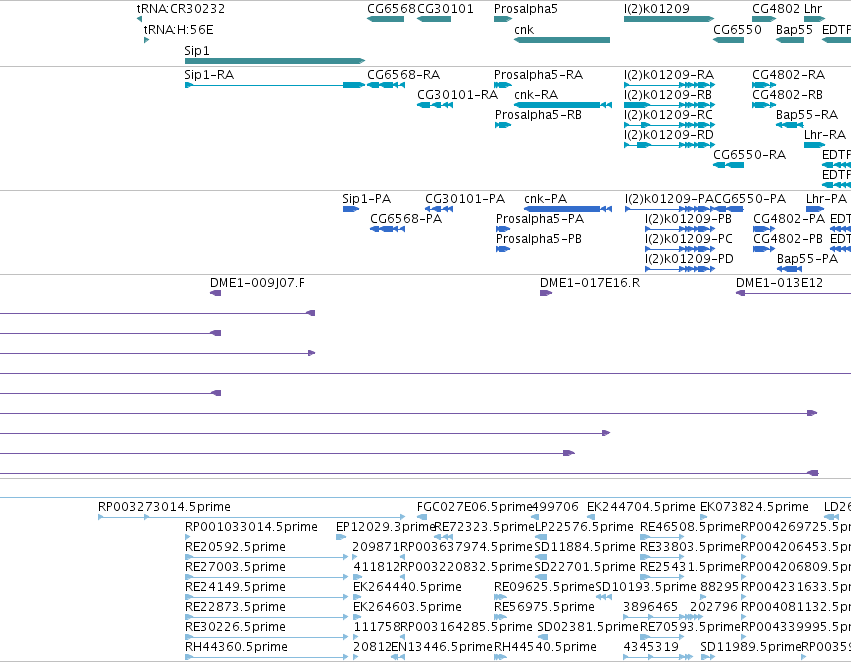The height and width of the screenshot is (662, 851).
Task: Select the CG4802 gene glyph
Action: (764, 19)
